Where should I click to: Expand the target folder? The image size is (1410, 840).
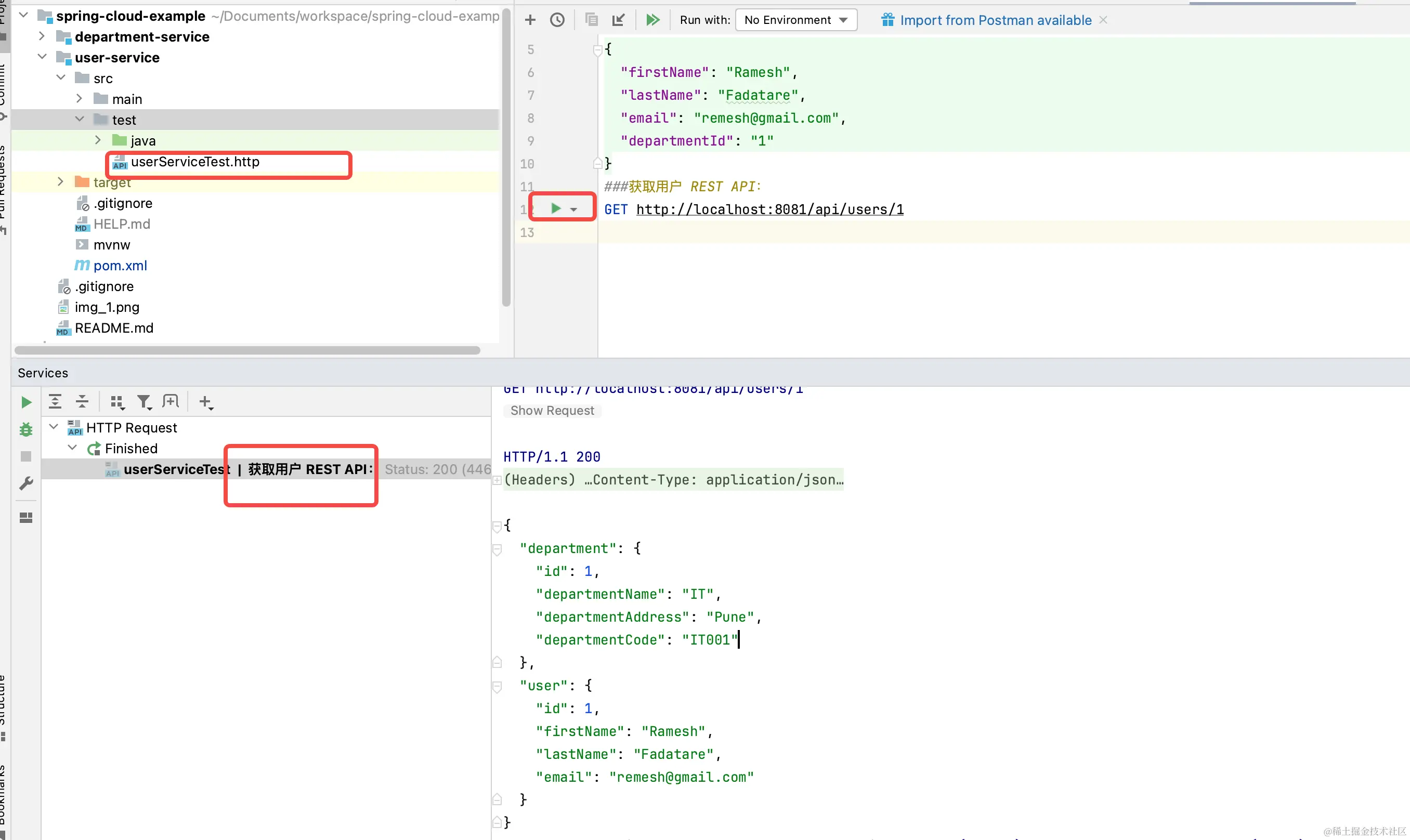(x=60, y=182)
